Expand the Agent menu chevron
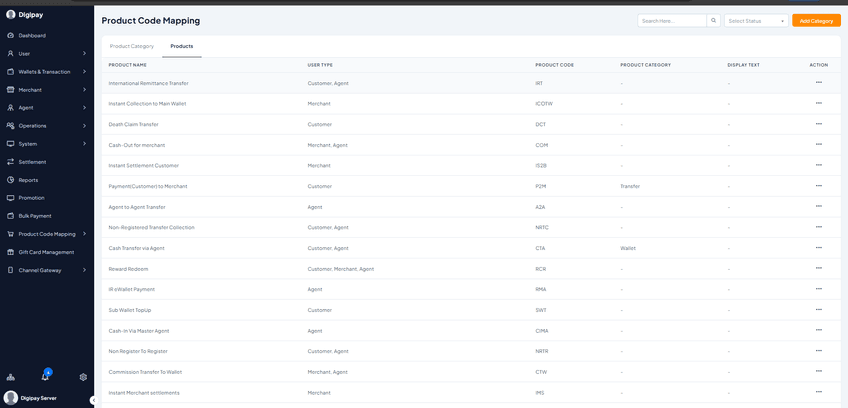The width and height of the screenshot is (848, 408). [84, 108]
